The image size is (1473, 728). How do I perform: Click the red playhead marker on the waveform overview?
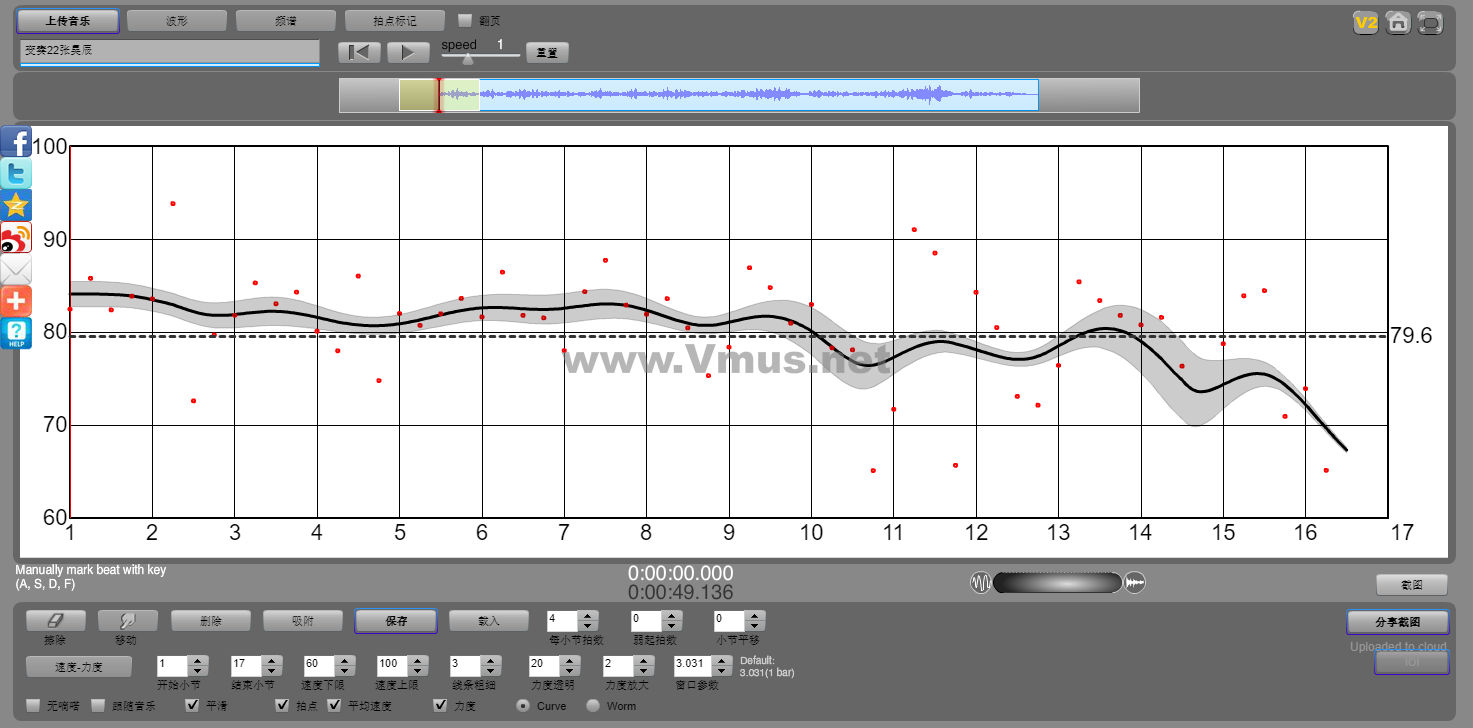point(438,95)
